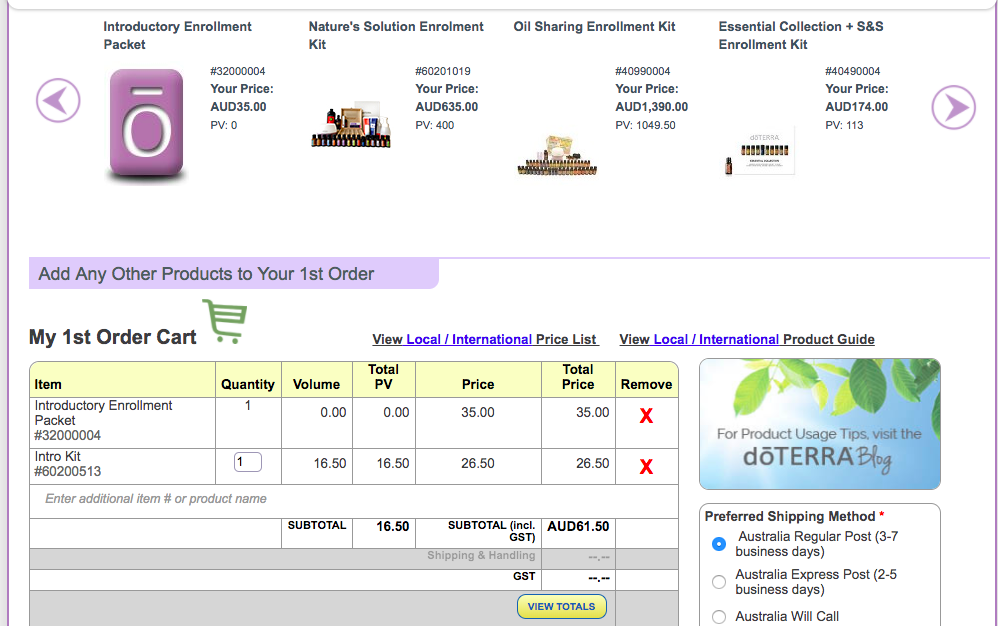Open View Local / International Price List
This screenshot has width=998, height=626.
click(485, 339)
